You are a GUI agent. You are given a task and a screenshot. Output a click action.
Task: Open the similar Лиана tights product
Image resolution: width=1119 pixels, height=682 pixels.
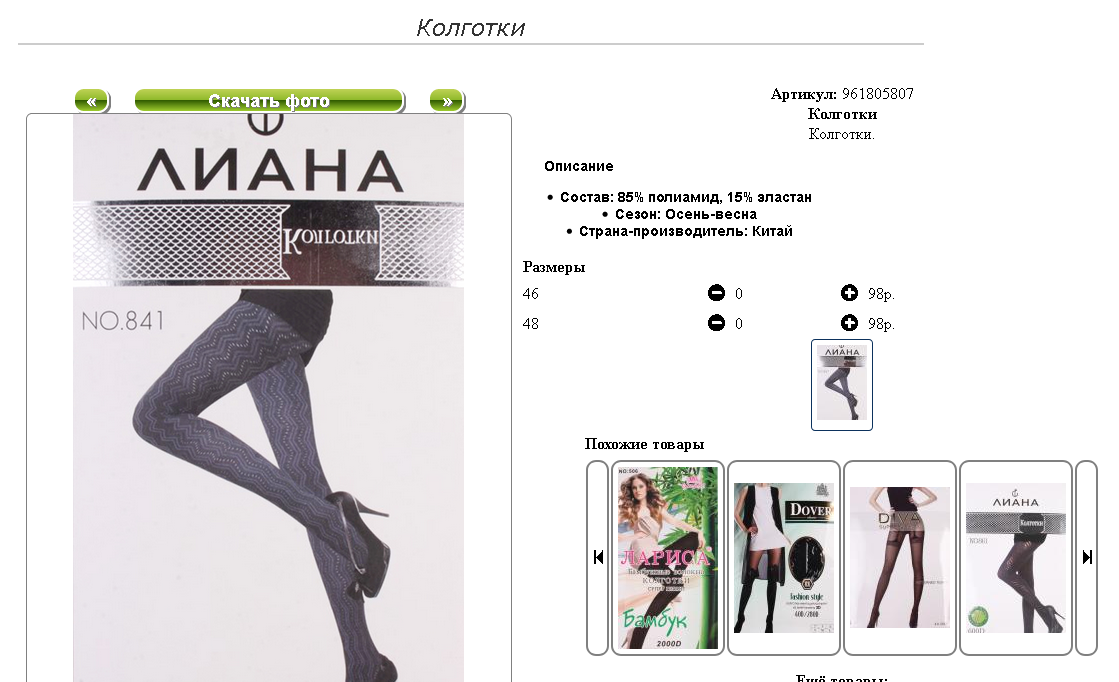pyautogui.click(x=1016, y=558)
